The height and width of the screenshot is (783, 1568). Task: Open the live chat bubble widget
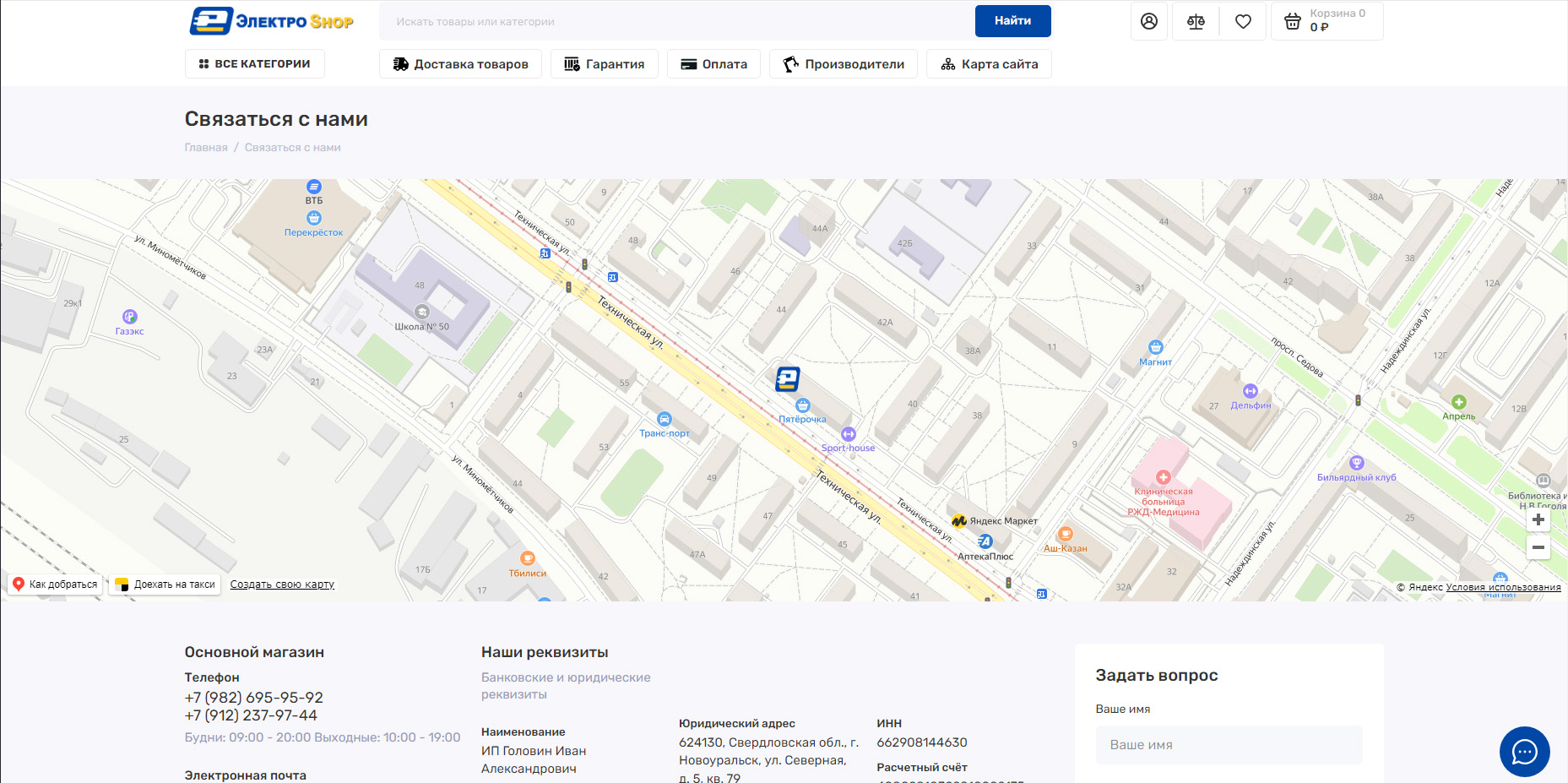click(1524, 751)
